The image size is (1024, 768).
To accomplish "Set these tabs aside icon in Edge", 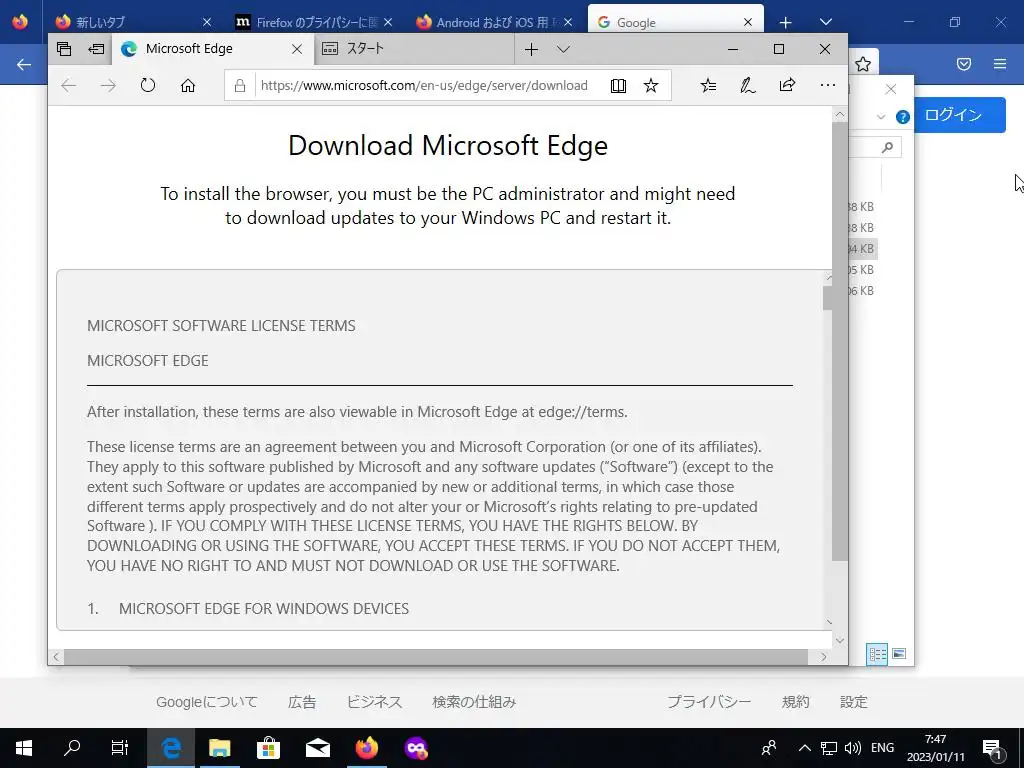I will 96,49.
